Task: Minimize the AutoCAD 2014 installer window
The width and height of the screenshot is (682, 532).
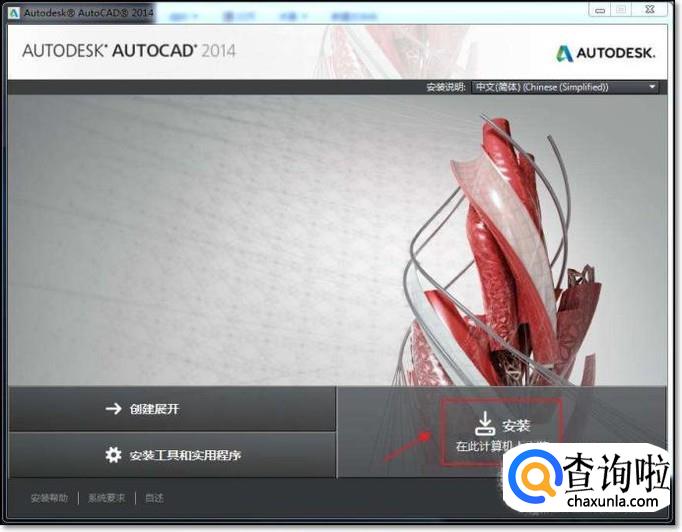Action: 600,10
